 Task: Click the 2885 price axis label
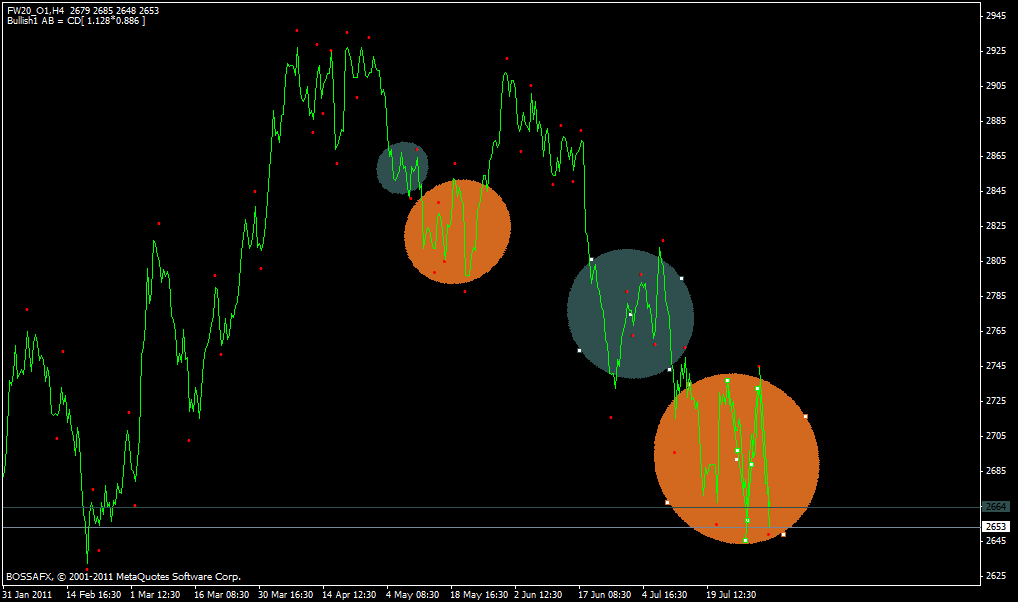[996, 121]
